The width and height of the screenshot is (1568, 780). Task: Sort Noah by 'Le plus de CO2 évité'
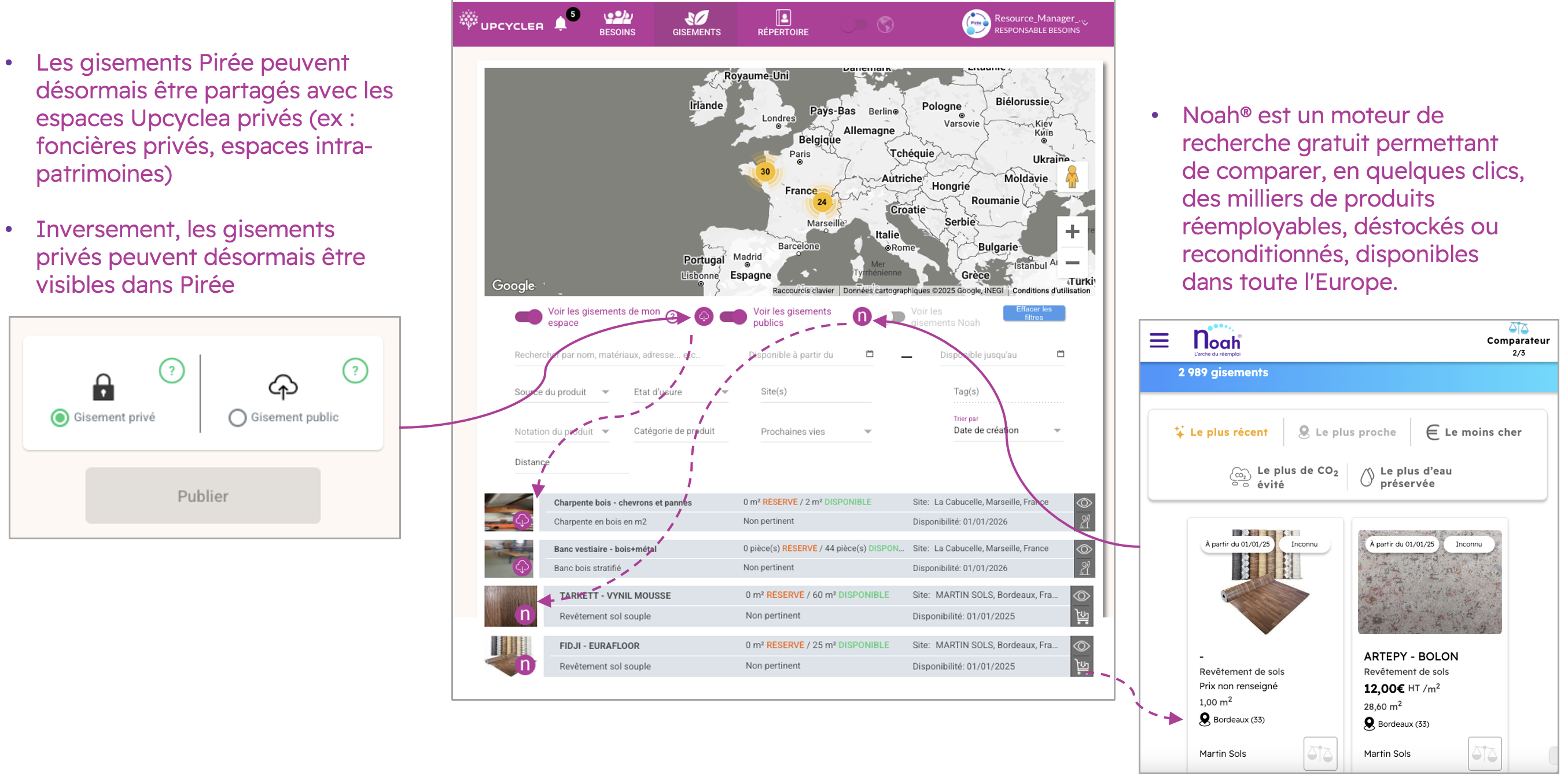[x=1284, y=477]
